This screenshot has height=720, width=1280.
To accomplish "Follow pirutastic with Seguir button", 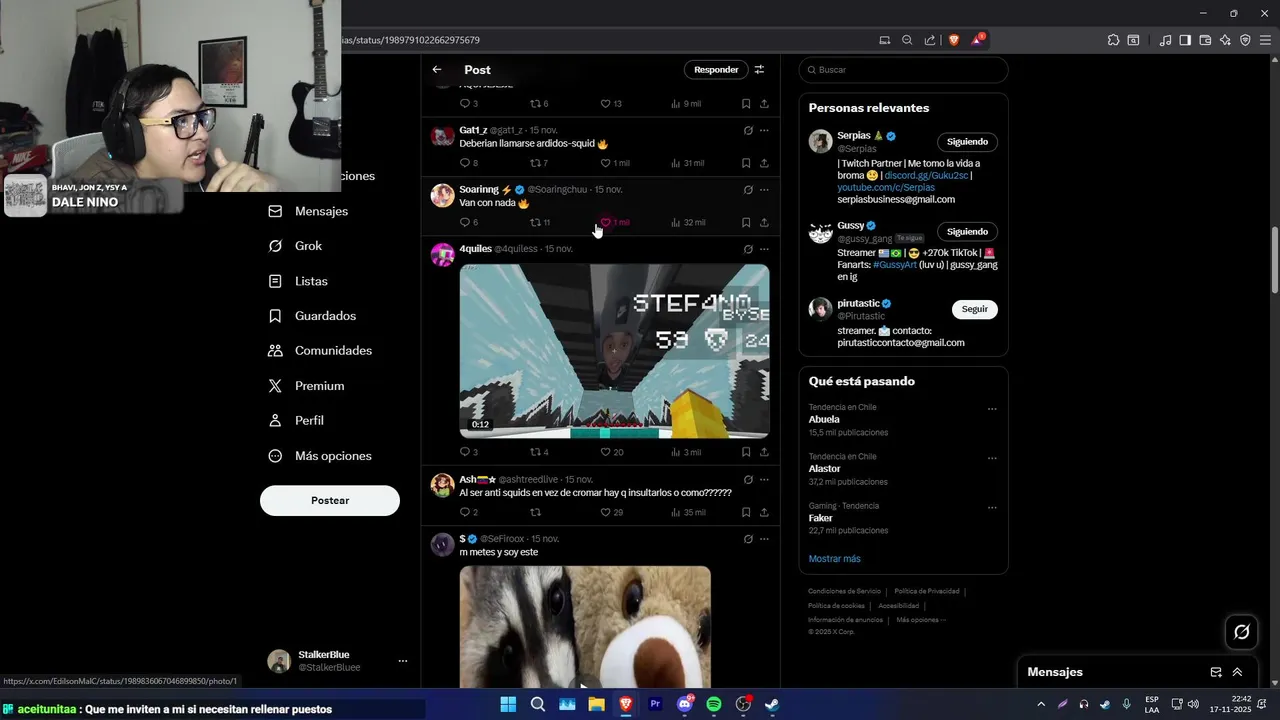I will point(974,309).
